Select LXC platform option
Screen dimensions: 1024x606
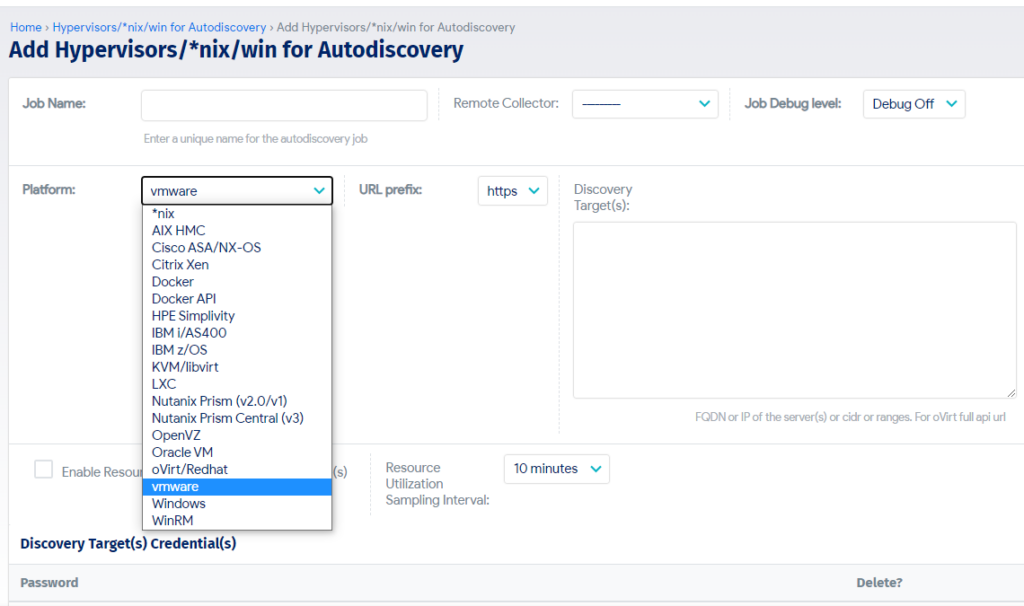point(237,384)
